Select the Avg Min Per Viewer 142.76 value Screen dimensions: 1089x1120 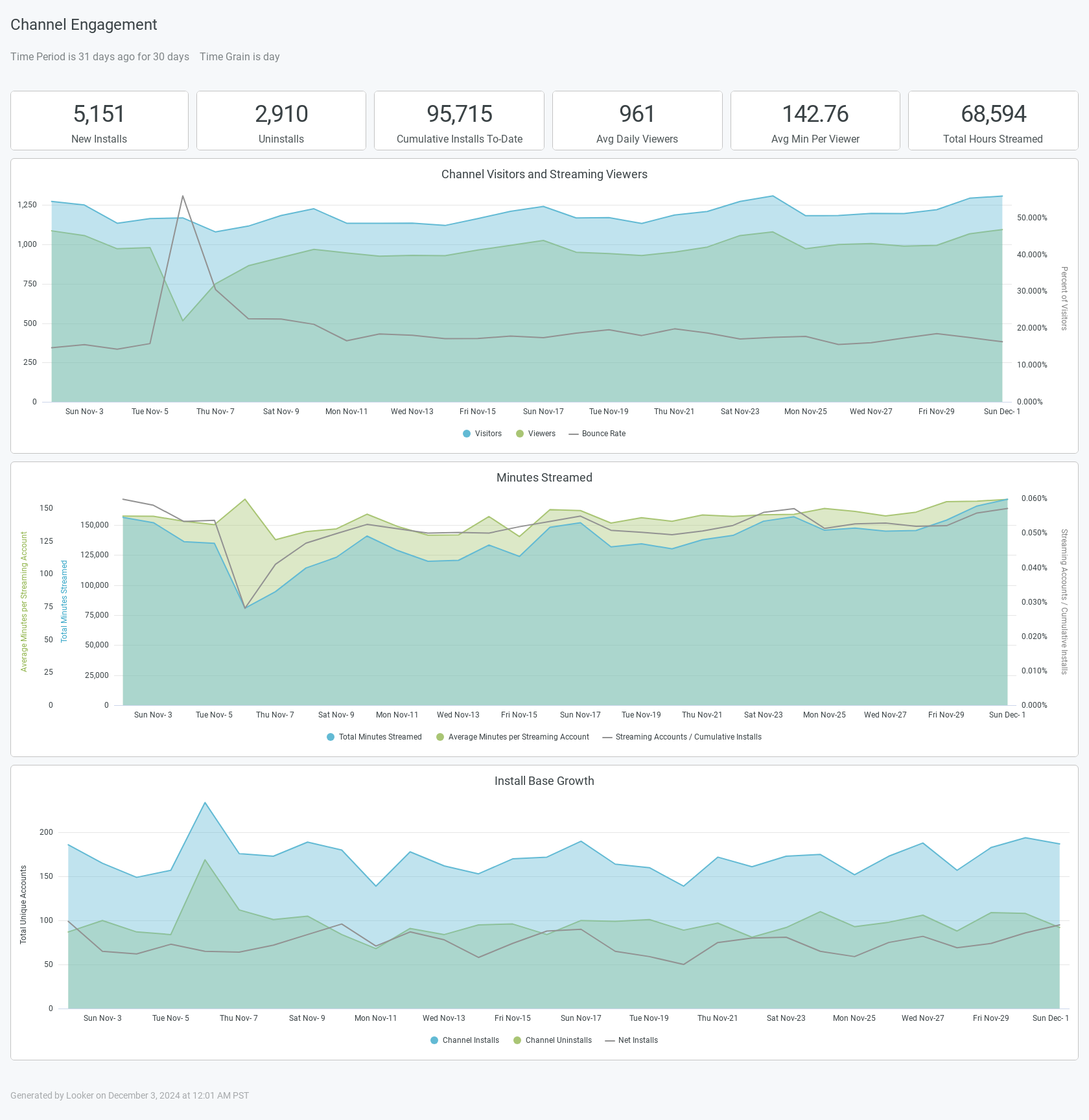pos(815,114)
